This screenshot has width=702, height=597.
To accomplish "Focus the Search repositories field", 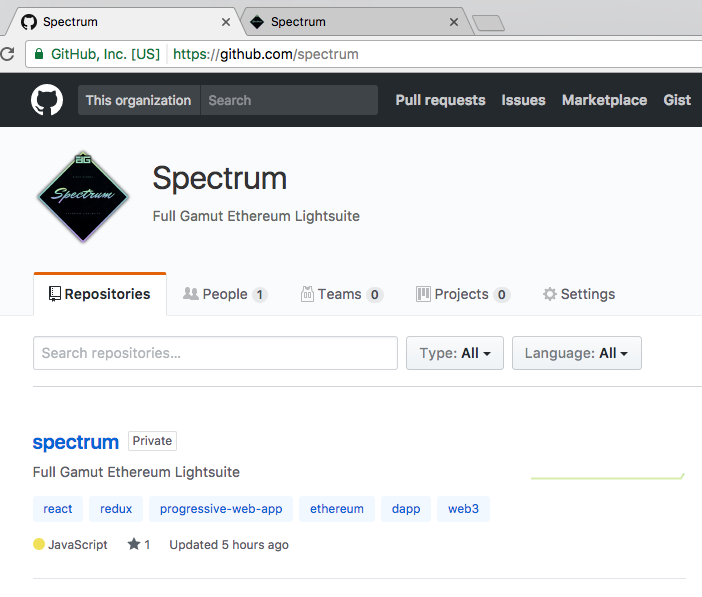I will click(215, 353).
